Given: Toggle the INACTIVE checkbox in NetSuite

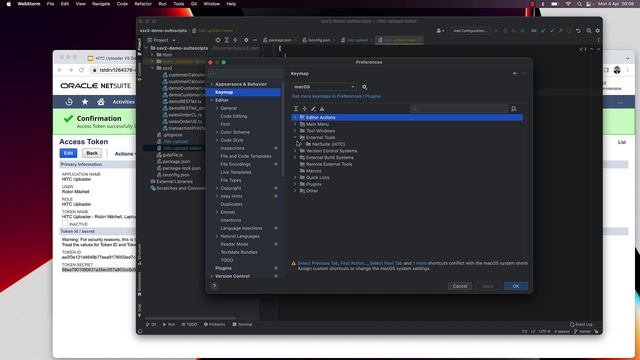Looking at the screenshot, I should (x=64, y=224).
